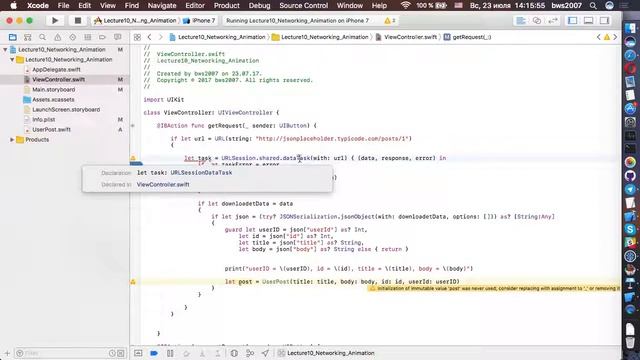Select LaunchScreen.storyboard in navigator
Screen dimensions: 640x360
point(66,109)
